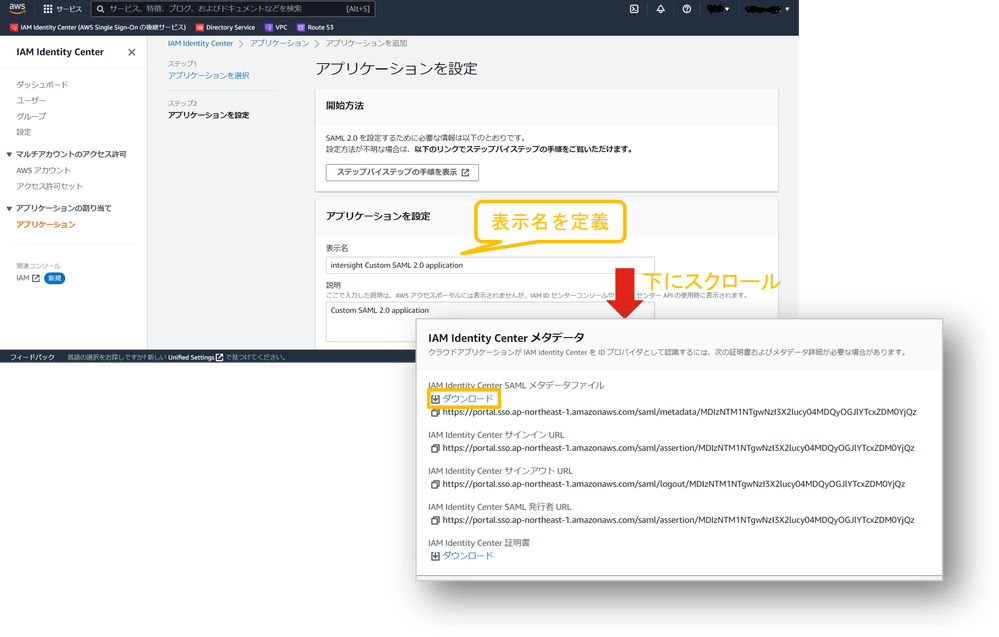Copy the SAML issuer URL icon
Viewport: 999px width, 637px height.
(x=435, y=520)
